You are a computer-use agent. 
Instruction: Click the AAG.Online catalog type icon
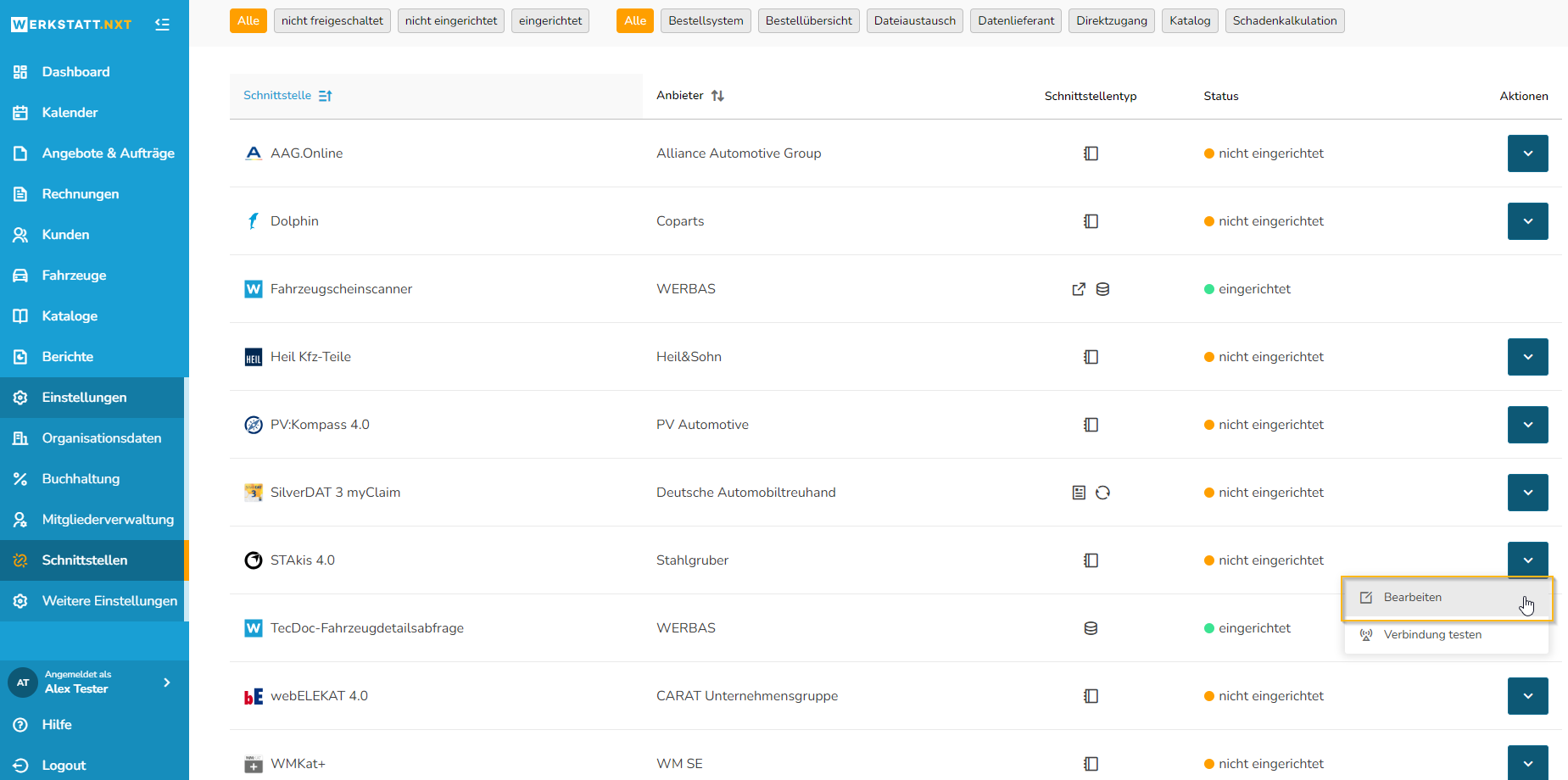[1091, 153]
